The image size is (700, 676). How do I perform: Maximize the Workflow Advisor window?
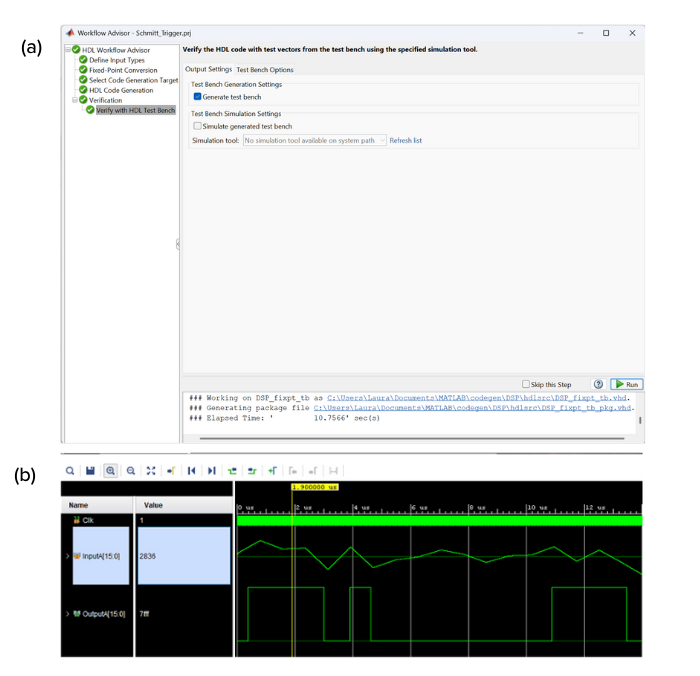606,33
